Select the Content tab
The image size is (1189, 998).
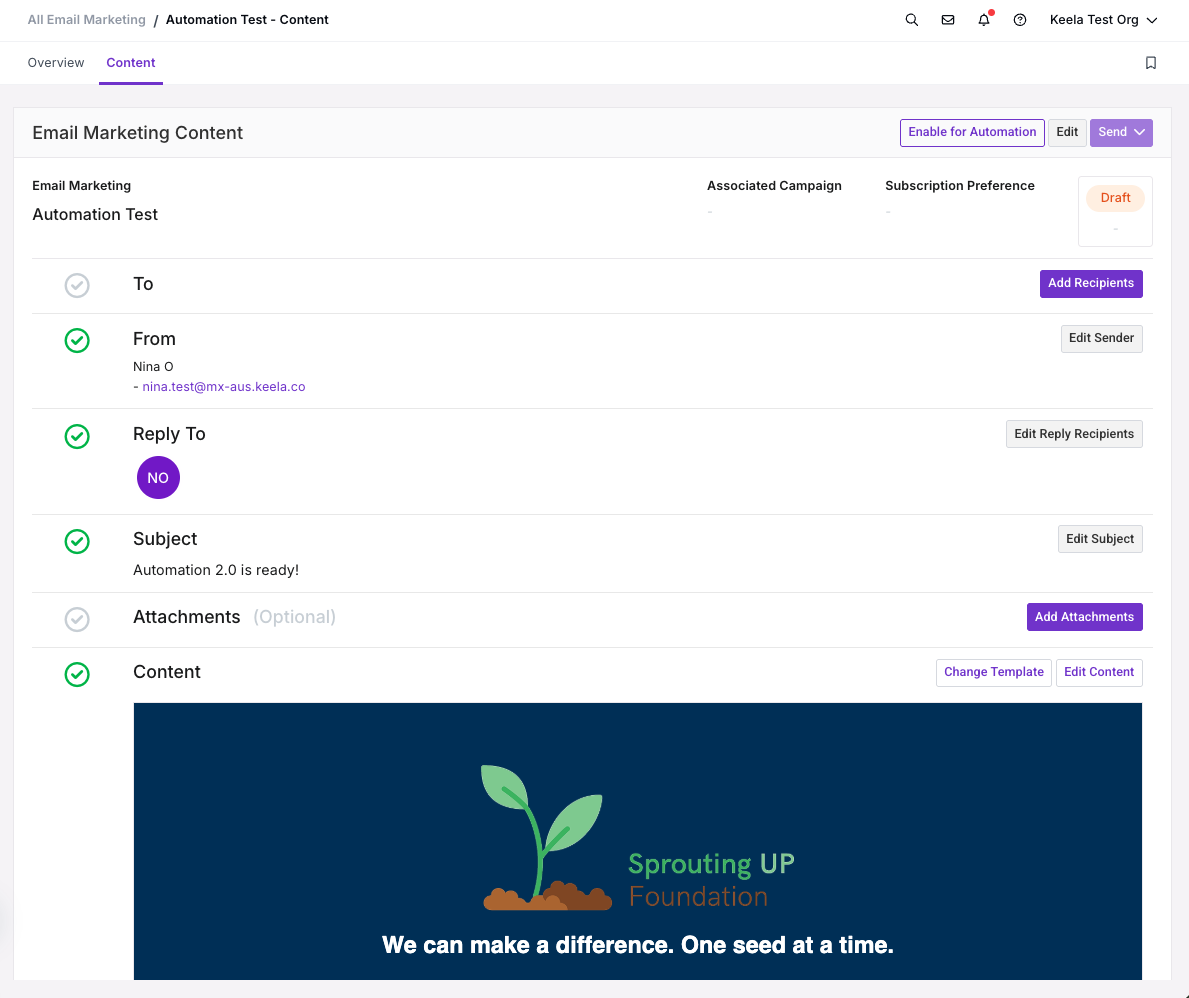[130, 63]
